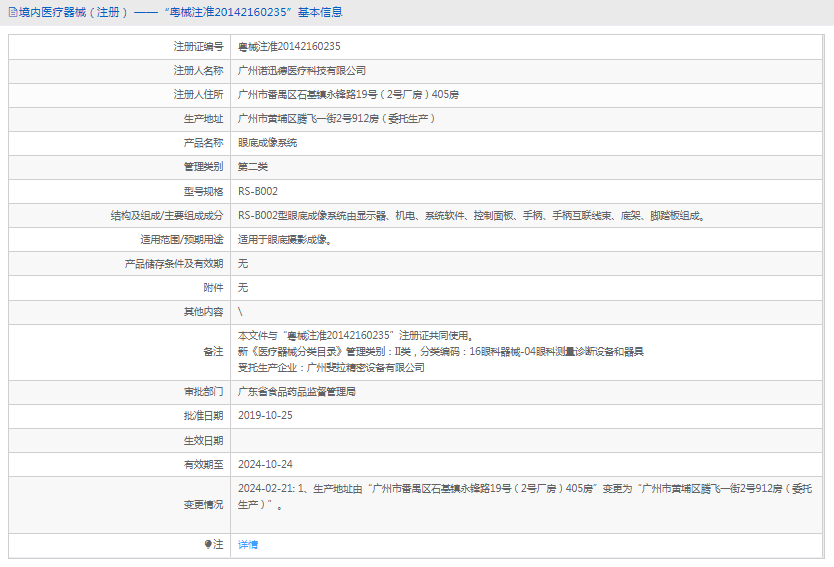Click the 结构及组成/主要组成成分 label
This screenshot has height=567, width=834.
(167, 215)
